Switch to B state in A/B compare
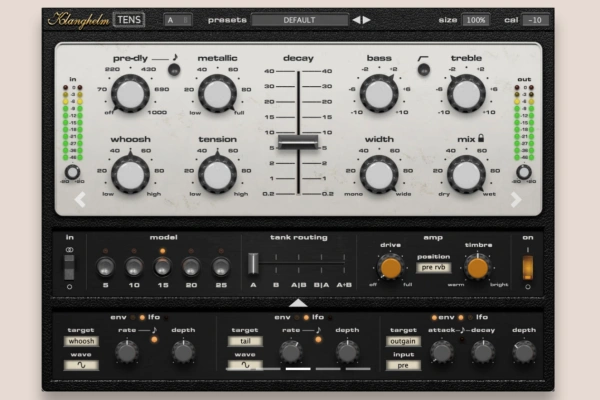 pos(186,20)
